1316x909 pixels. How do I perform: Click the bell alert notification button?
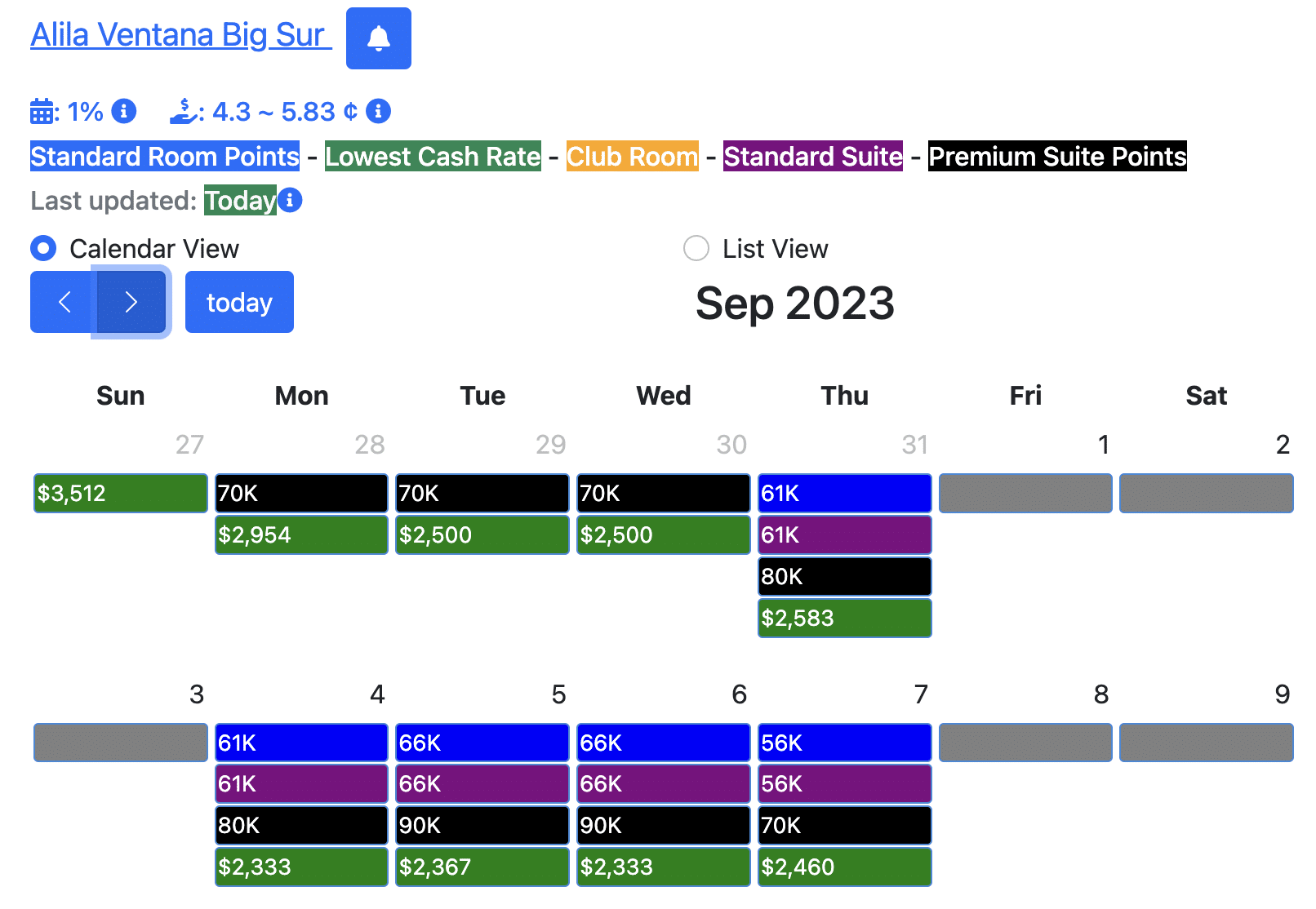378,38
